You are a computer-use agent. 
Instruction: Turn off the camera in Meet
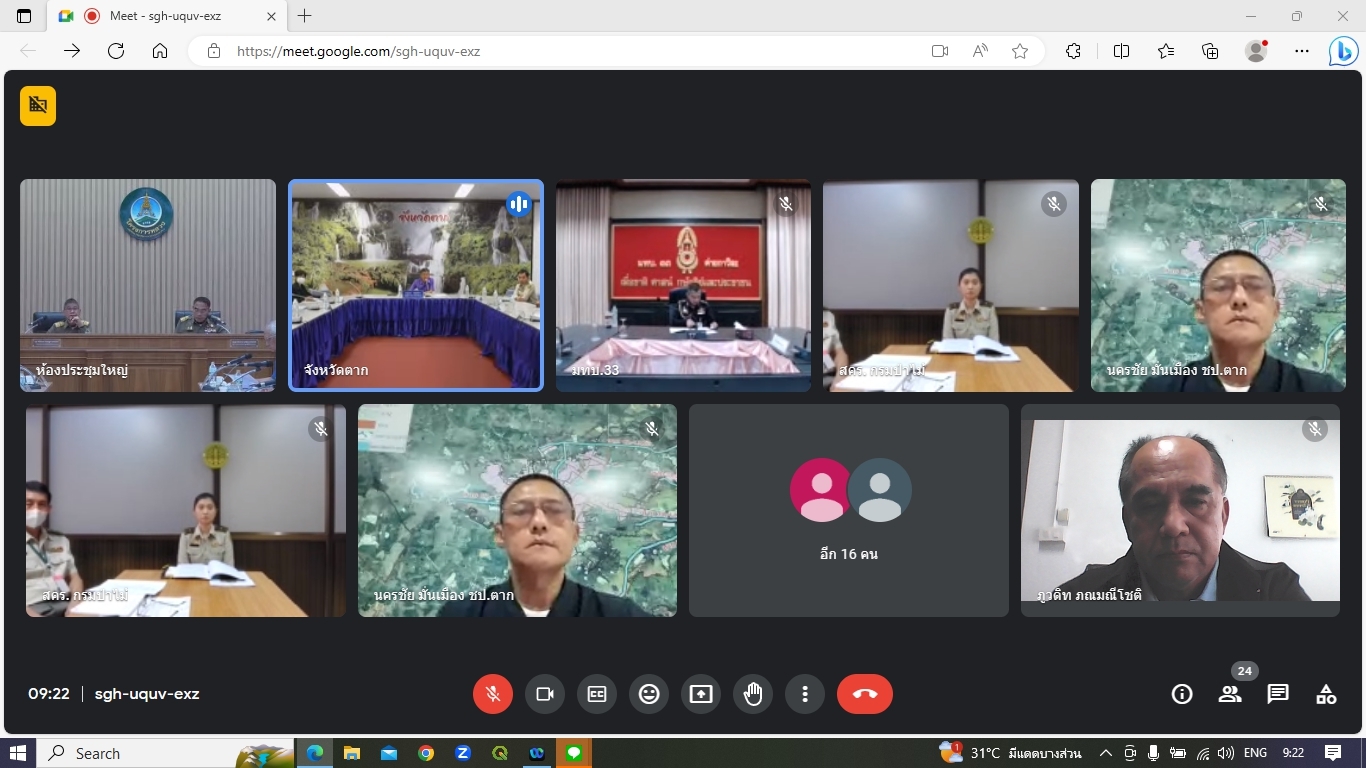(545, 694)
